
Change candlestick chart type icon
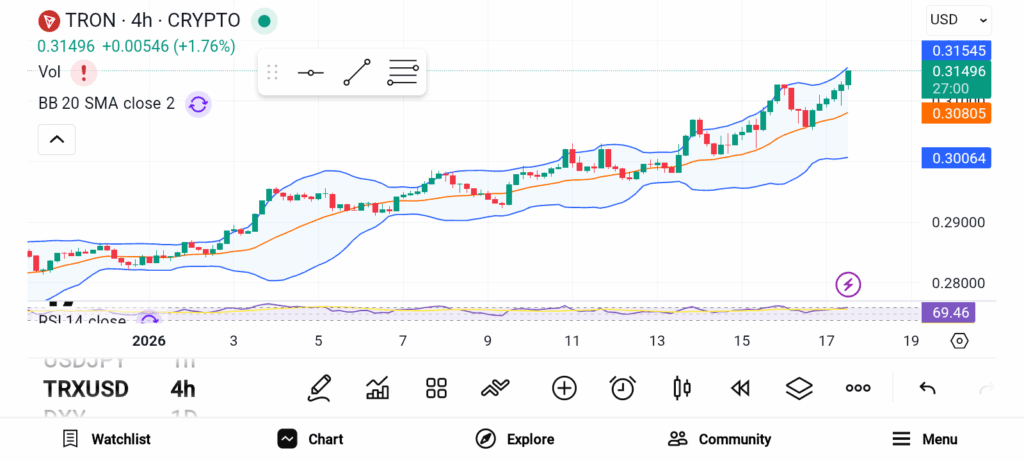coord(682,388)
